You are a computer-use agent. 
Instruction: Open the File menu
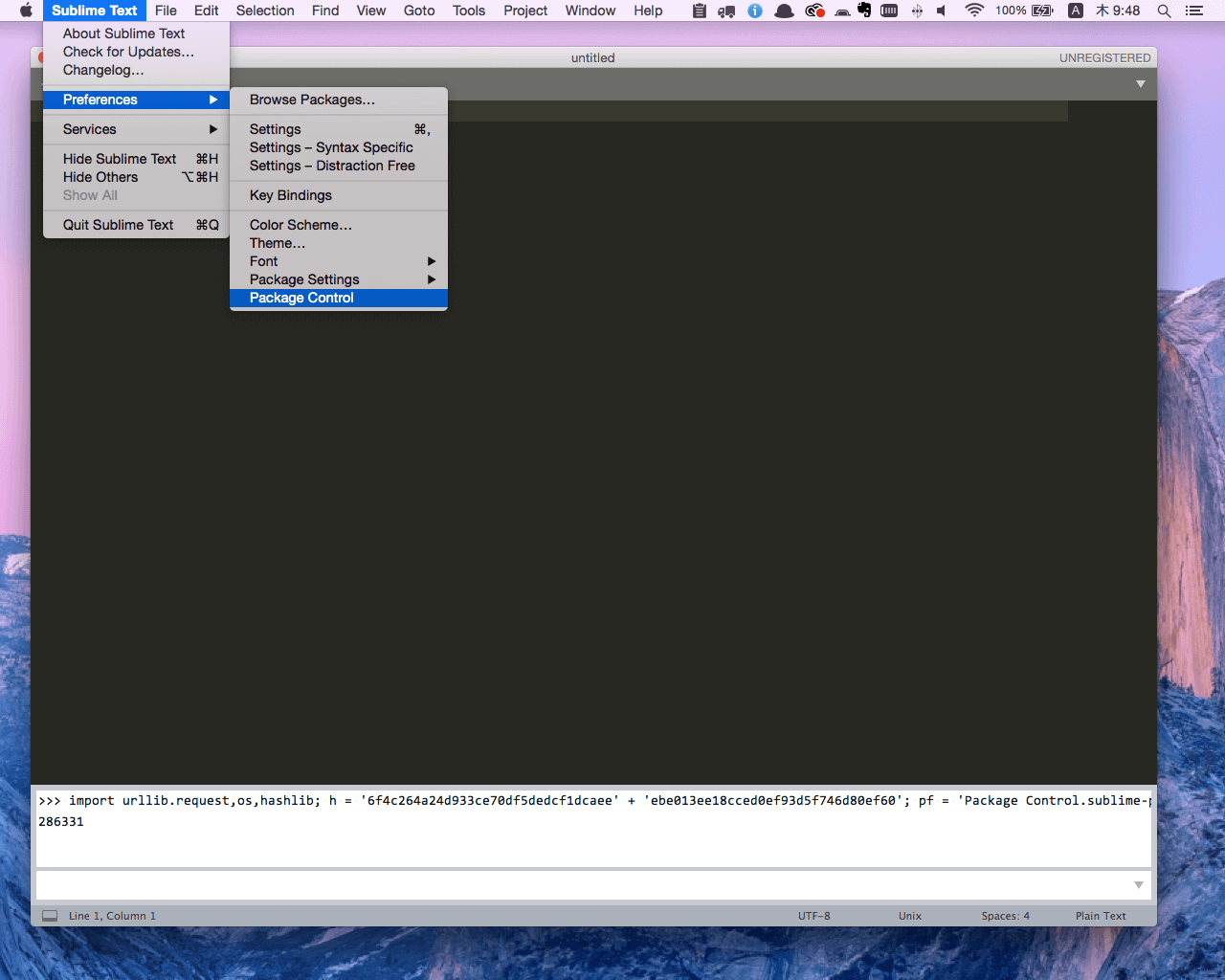click(166, 11)
